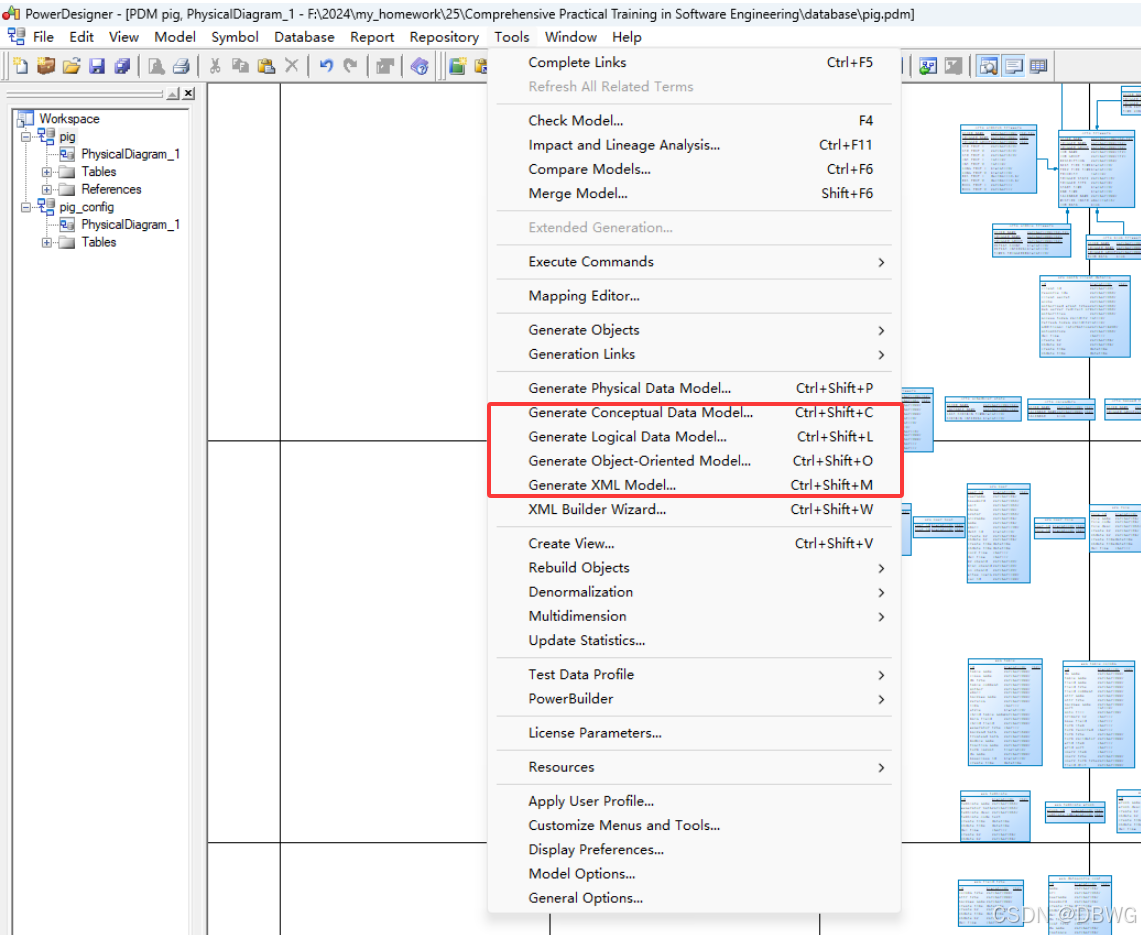This screenshot has width=1141, height=935.
Task: Choose Complete Links from Tools menu
Action: (x=693, y=63)
